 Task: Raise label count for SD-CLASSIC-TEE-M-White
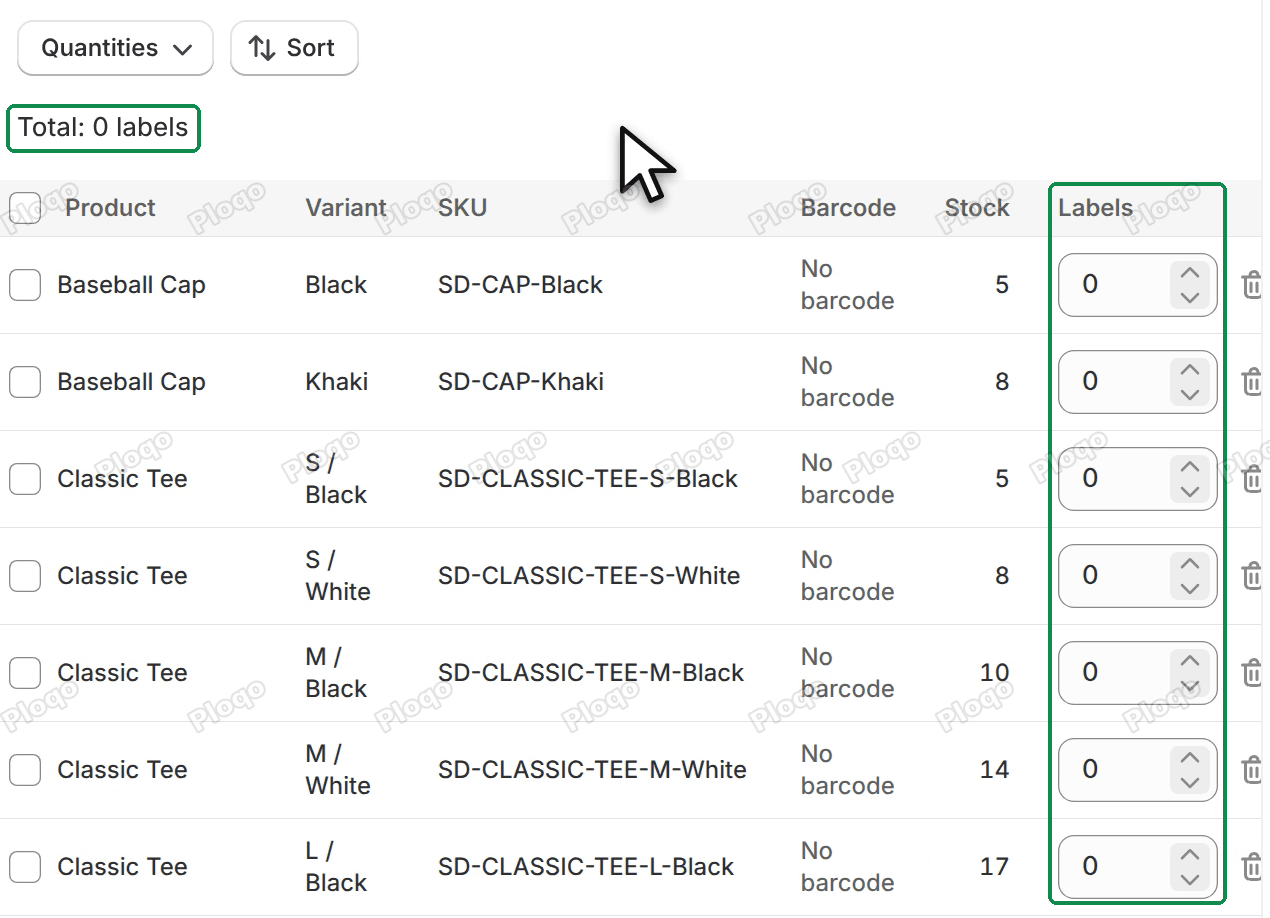coord(1190,758)
